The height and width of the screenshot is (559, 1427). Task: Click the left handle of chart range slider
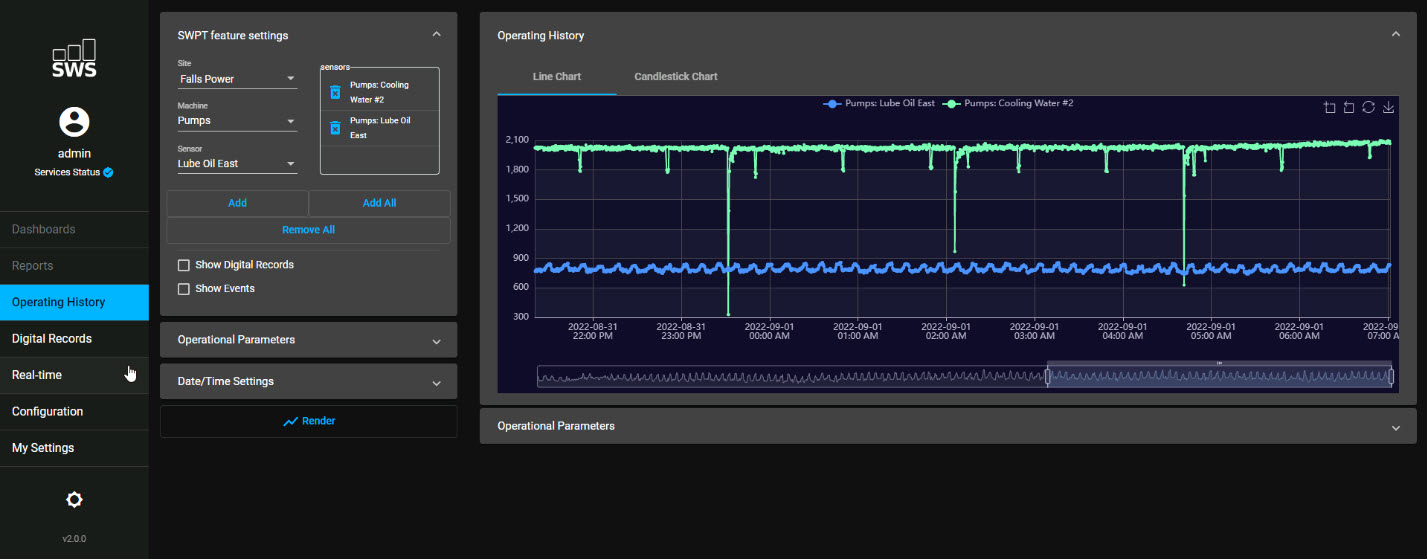coord(1048,376)
